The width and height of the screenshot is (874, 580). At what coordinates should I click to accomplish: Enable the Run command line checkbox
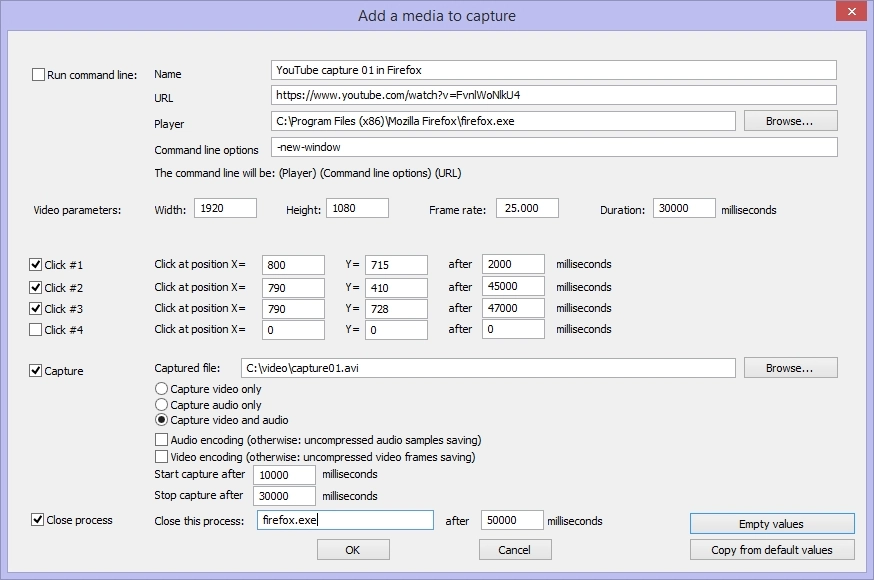pyautogui.click(x=39, y=75)
